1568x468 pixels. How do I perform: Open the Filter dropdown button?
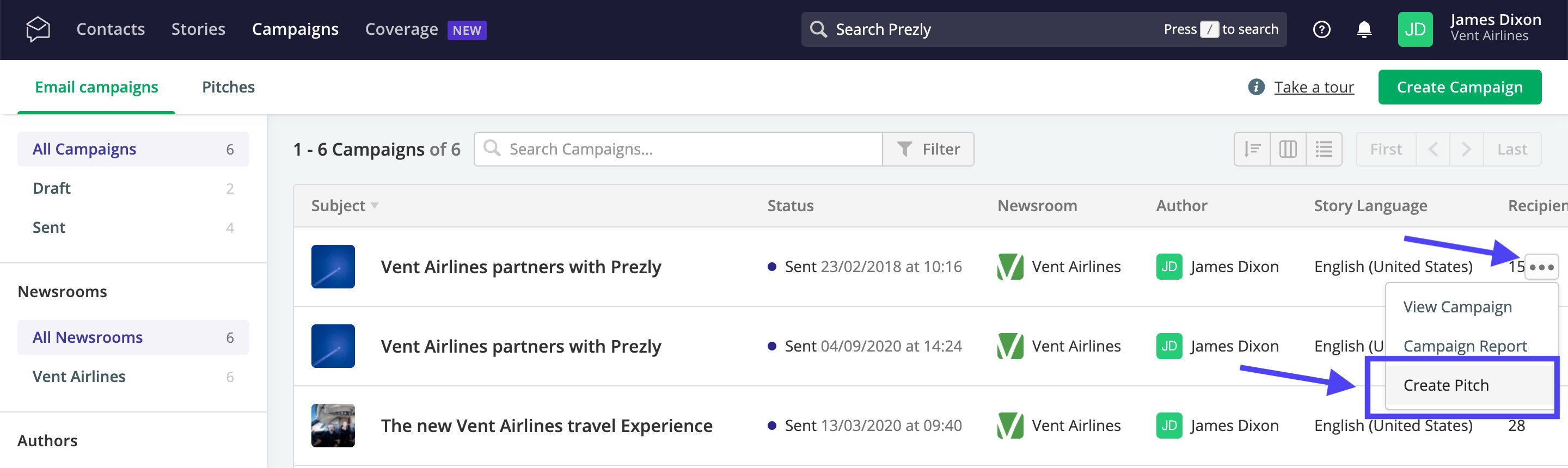928,149
